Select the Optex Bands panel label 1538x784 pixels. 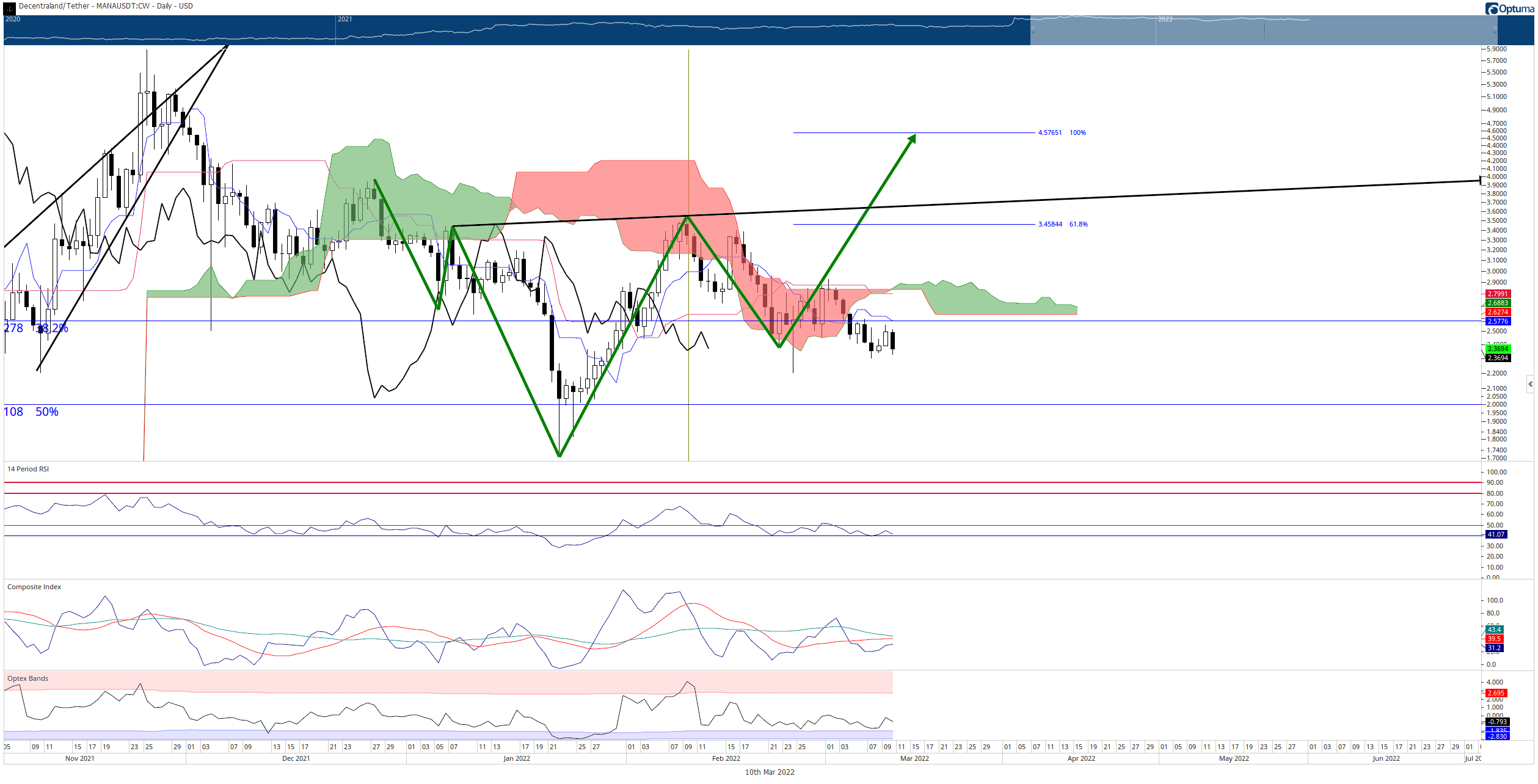click(x=27, y=678)
